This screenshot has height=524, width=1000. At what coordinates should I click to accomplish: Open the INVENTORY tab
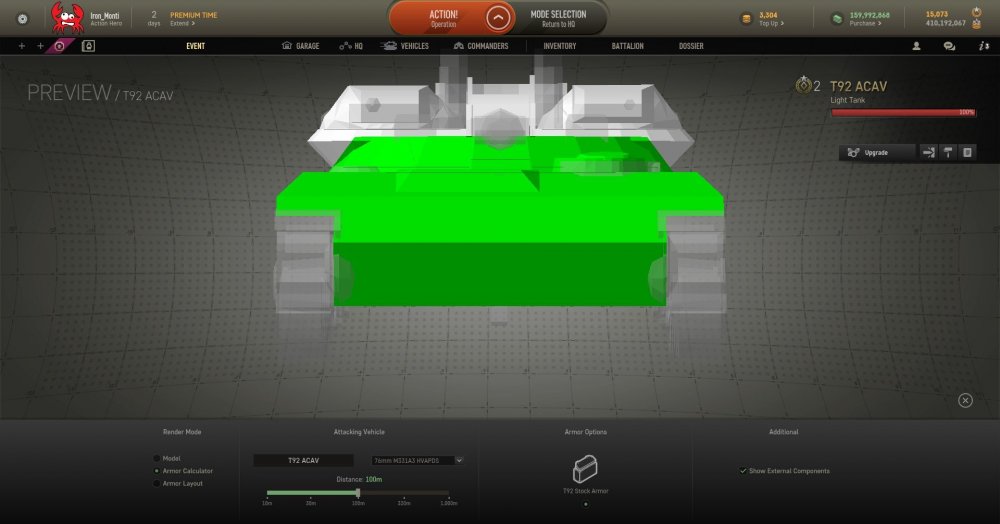tap(559, 46)
